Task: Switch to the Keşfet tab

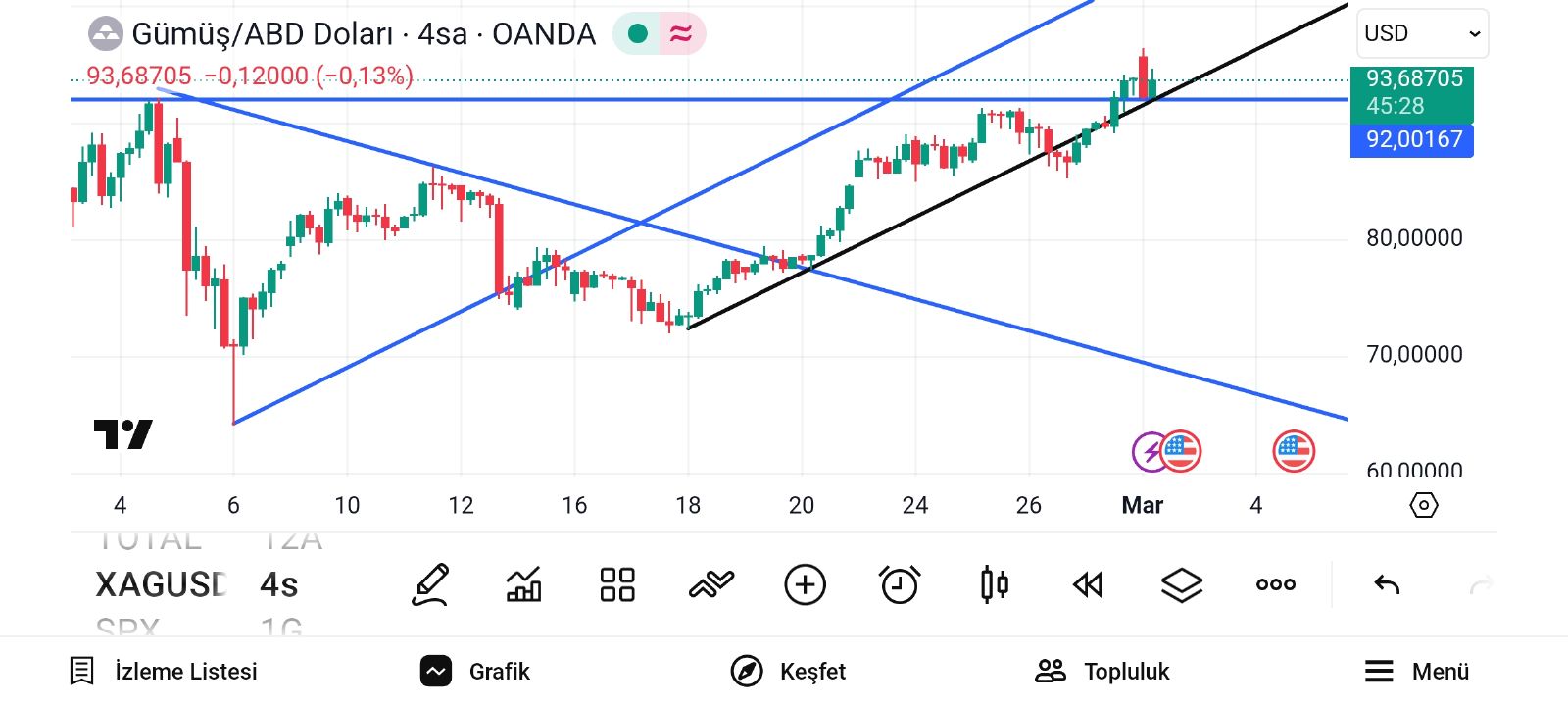Action: [789, 672]
